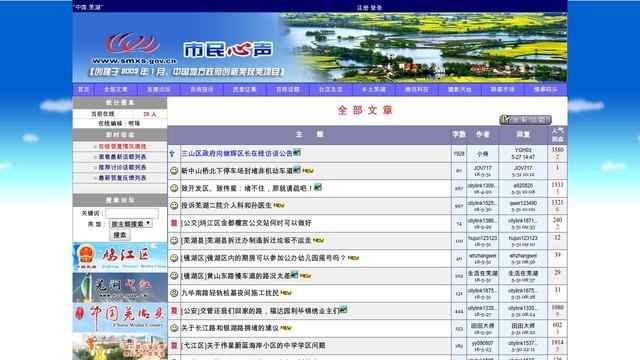Click the image icon after 黄山东路慢车道 title
This screenshot has height=360, width=640.
pos(294,275)
